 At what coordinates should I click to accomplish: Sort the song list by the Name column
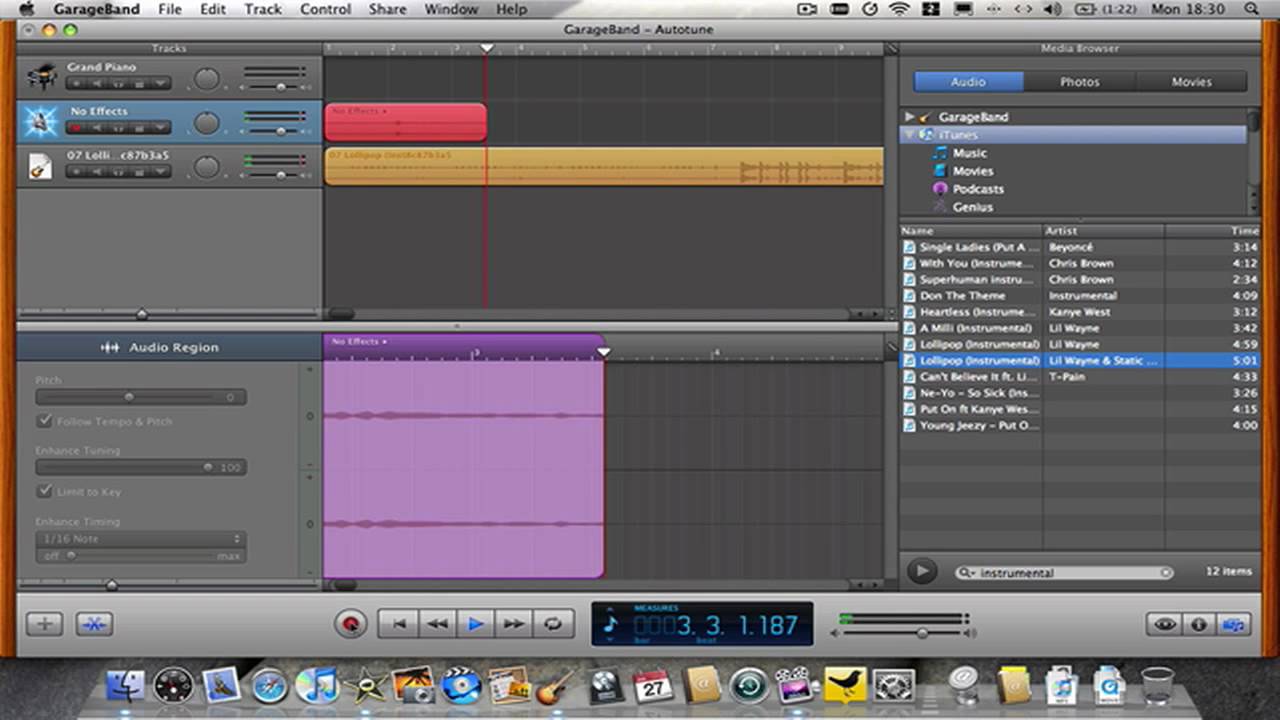971,231
